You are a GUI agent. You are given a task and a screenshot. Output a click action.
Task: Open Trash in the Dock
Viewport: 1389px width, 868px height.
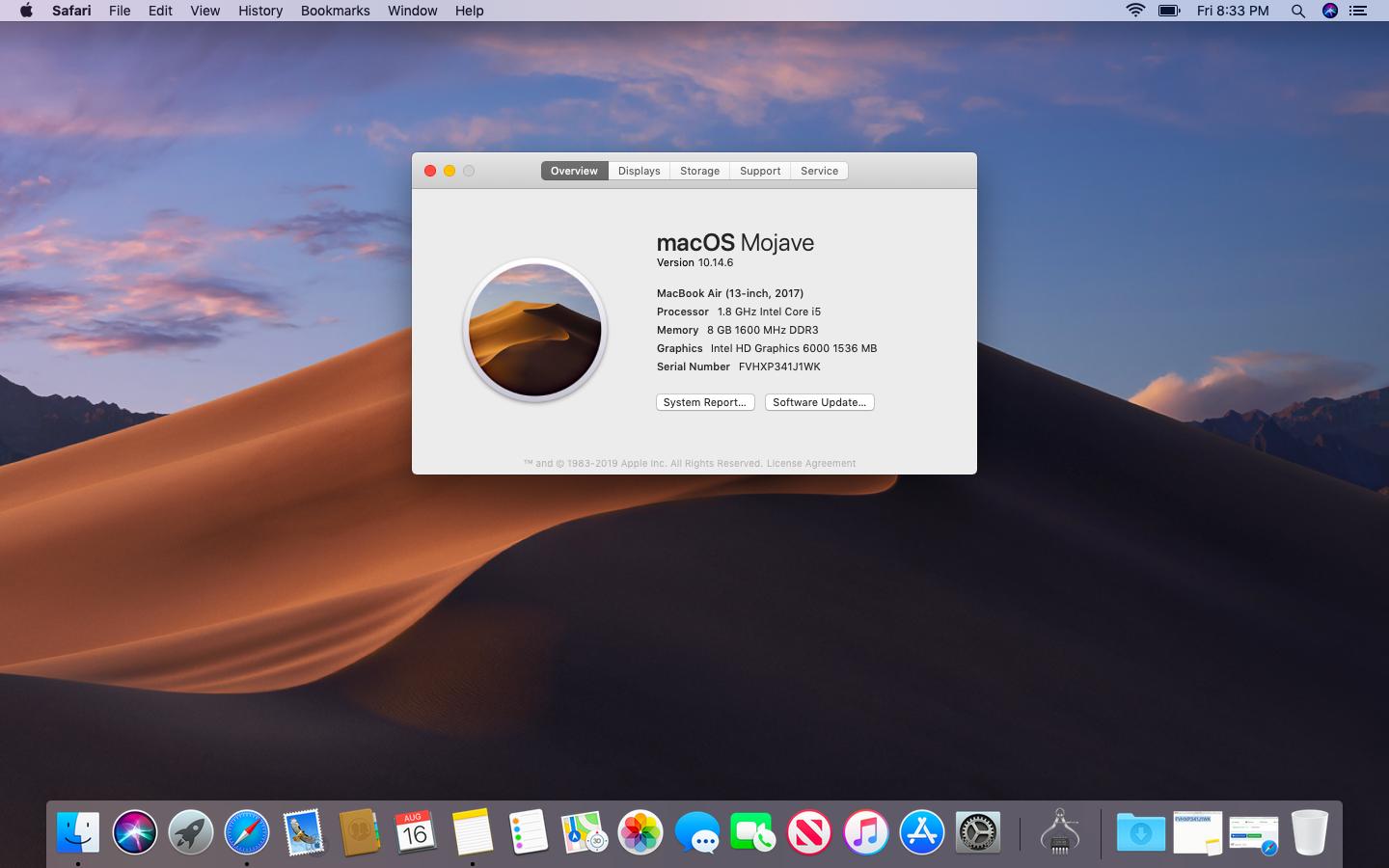point(1310,831)
